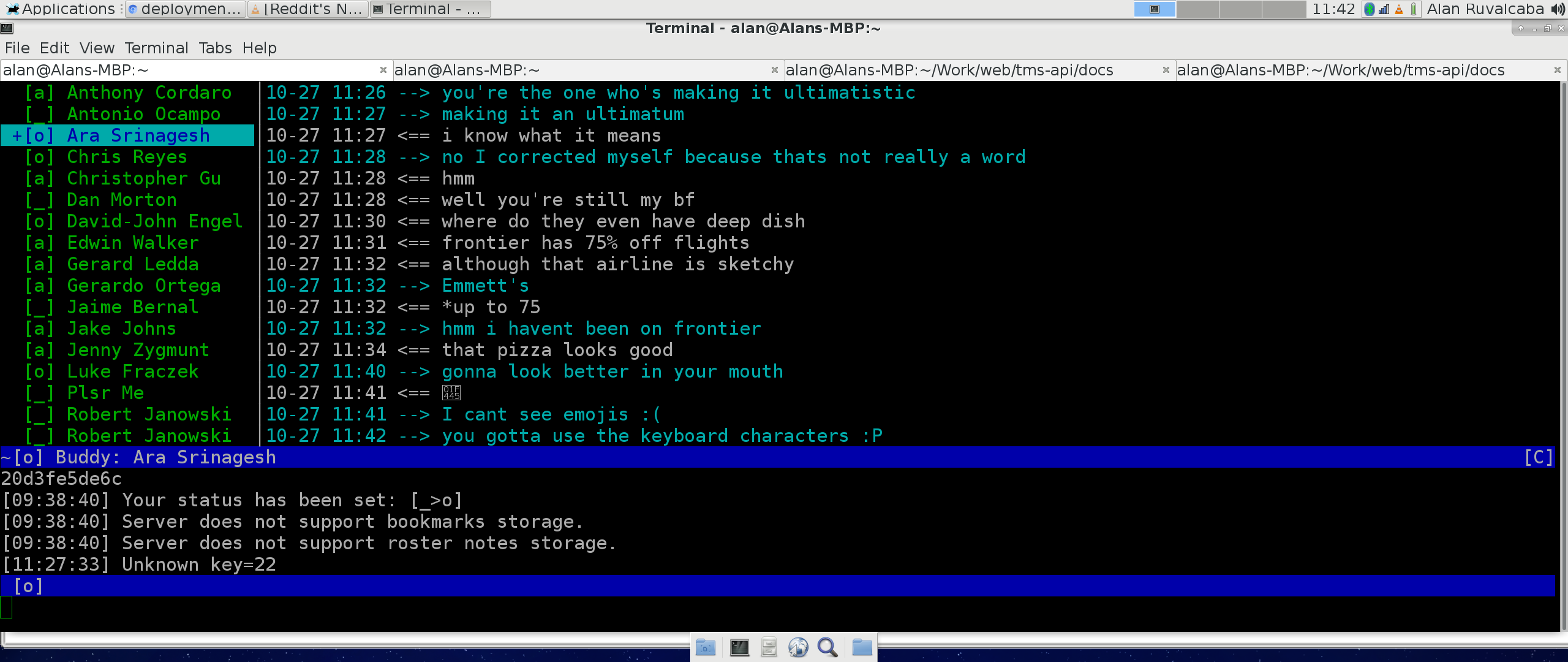This screenshot has width=1568, height=662.
Task: Click the Terminal taskbar window button
Action: (431, 9)
